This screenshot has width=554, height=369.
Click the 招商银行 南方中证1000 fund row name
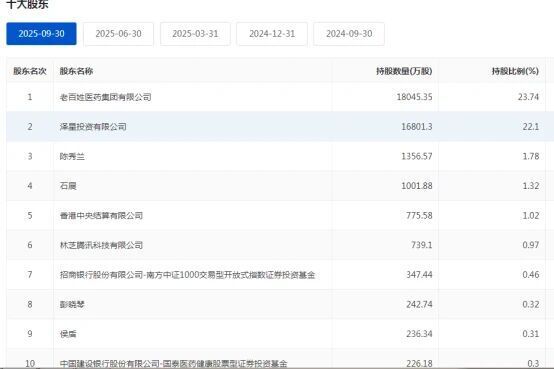point(188,275)
